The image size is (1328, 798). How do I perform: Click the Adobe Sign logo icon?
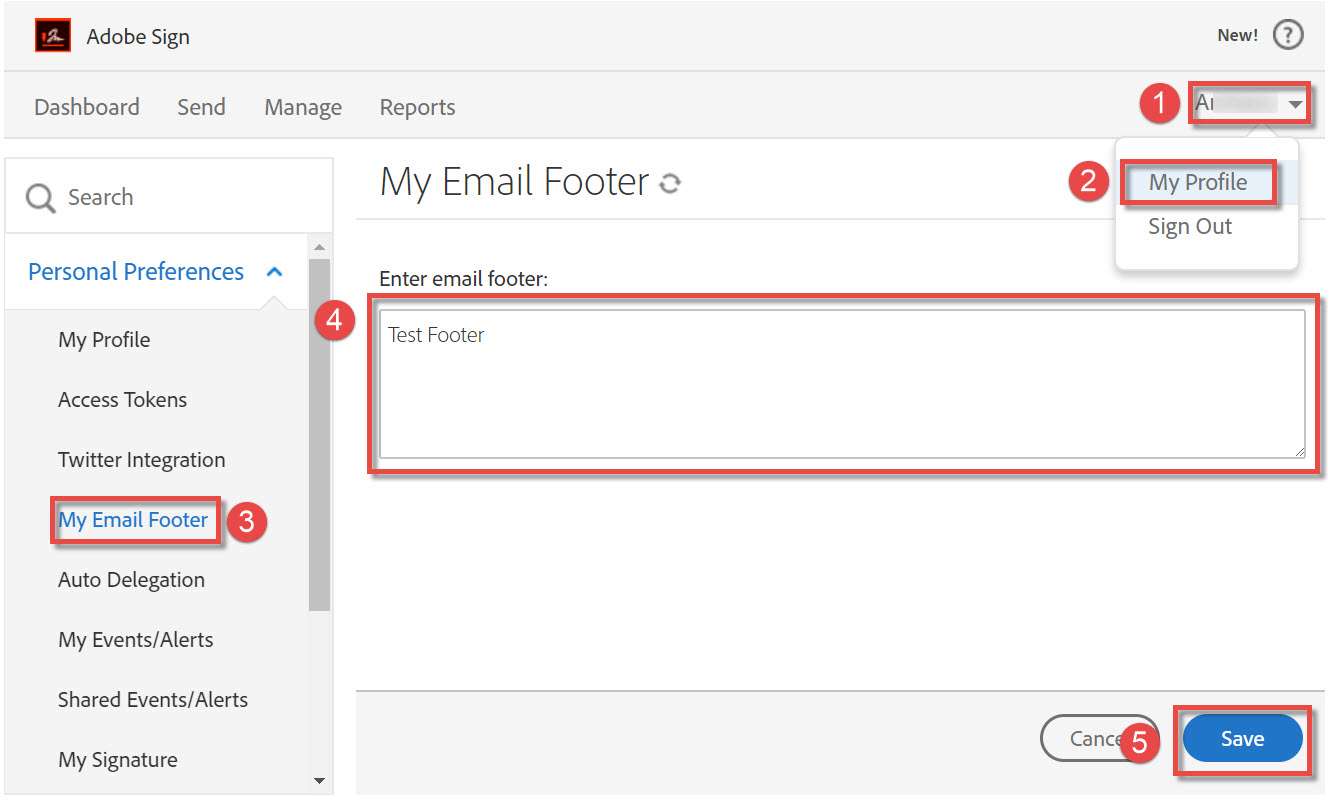point(53,36)
